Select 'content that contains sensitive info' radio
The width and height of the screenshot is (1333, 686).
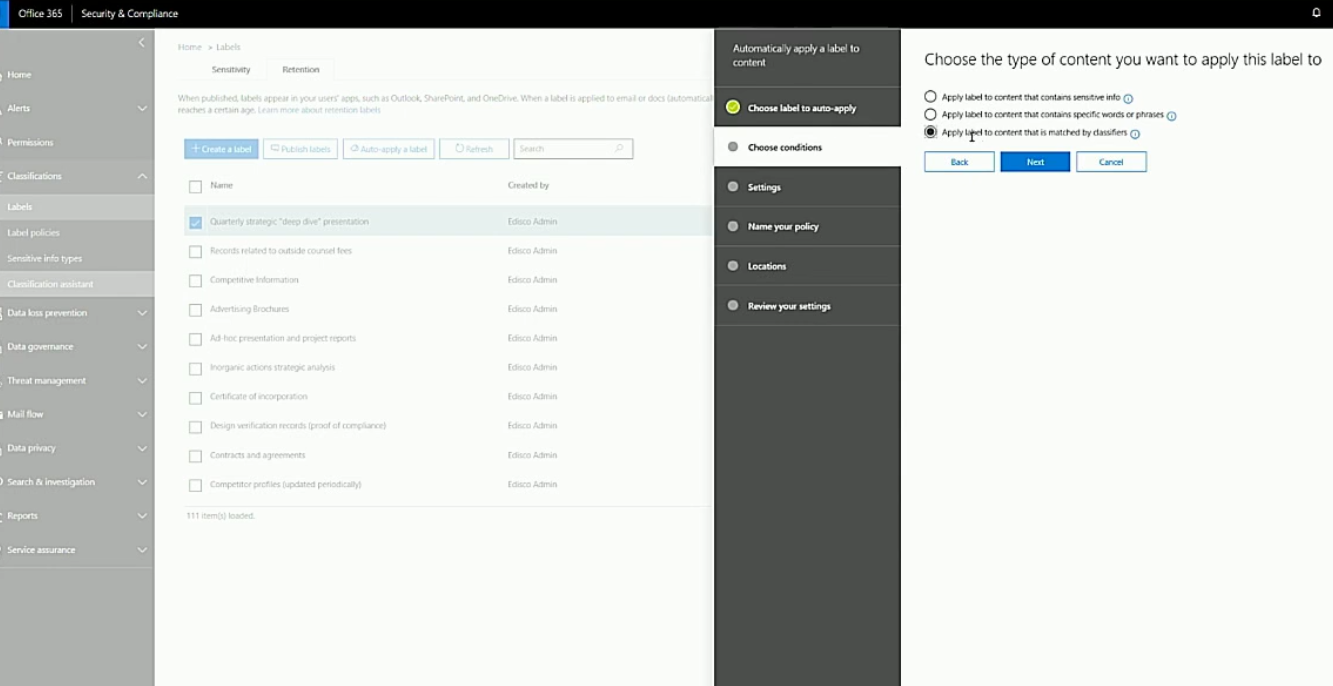pos(931,97)
